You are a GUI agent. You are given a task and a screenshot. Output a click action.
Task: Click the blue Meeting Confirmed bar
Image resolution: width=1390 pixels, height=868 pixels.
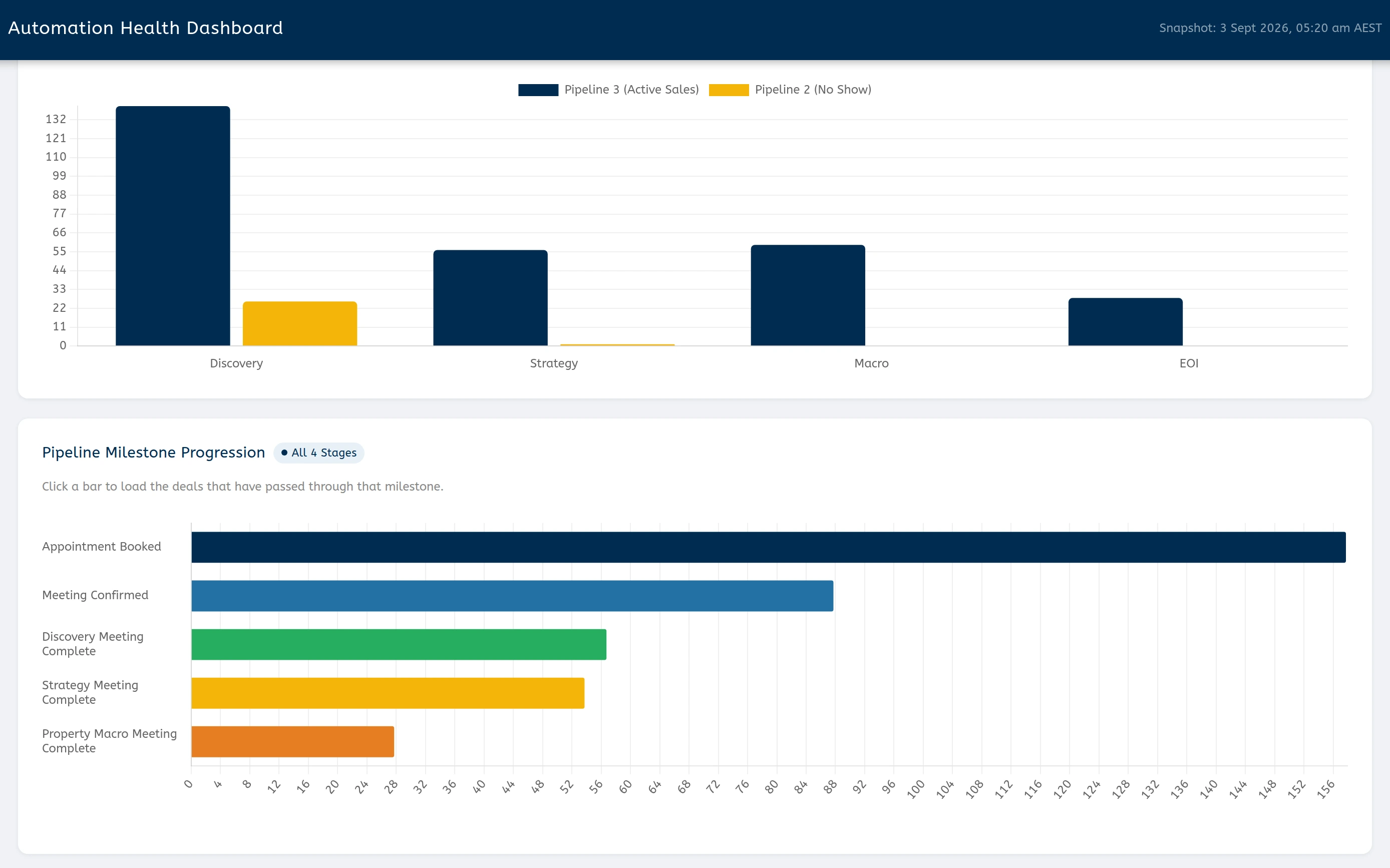[512, 596]
